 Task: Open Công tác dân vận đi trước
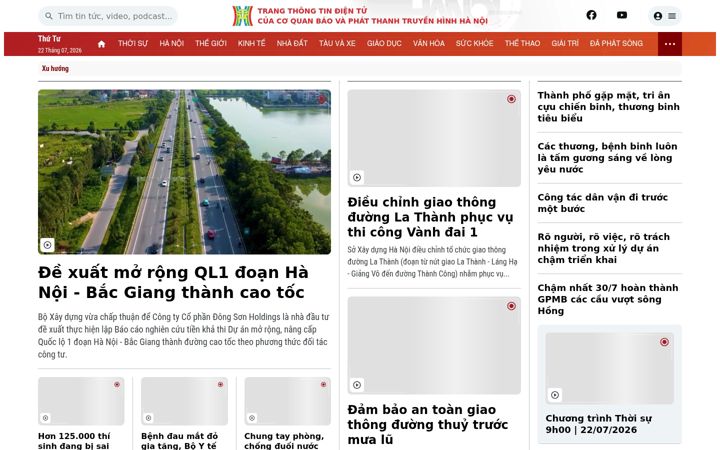coord(602,203)
